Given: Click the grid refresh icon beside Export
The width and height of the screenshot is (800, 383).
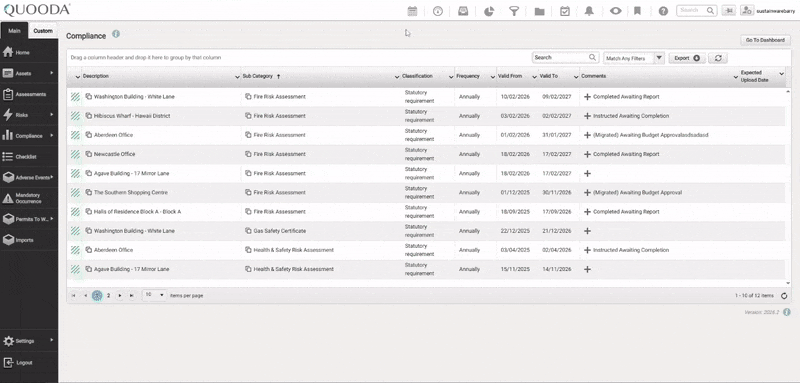Looking at the screenshot, I should coord(718,58).
